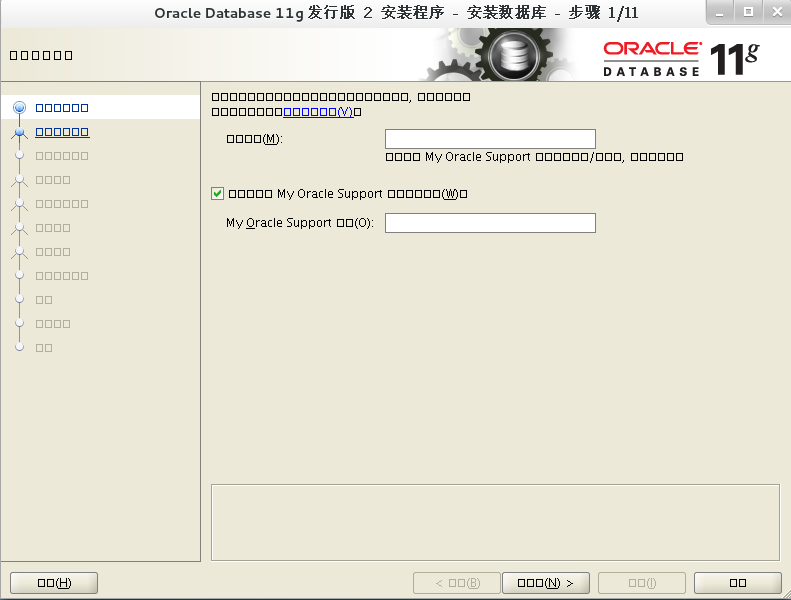Screen dimensions: 791x600
Task: Click the next button labeled (N) >
Action: 546,583
